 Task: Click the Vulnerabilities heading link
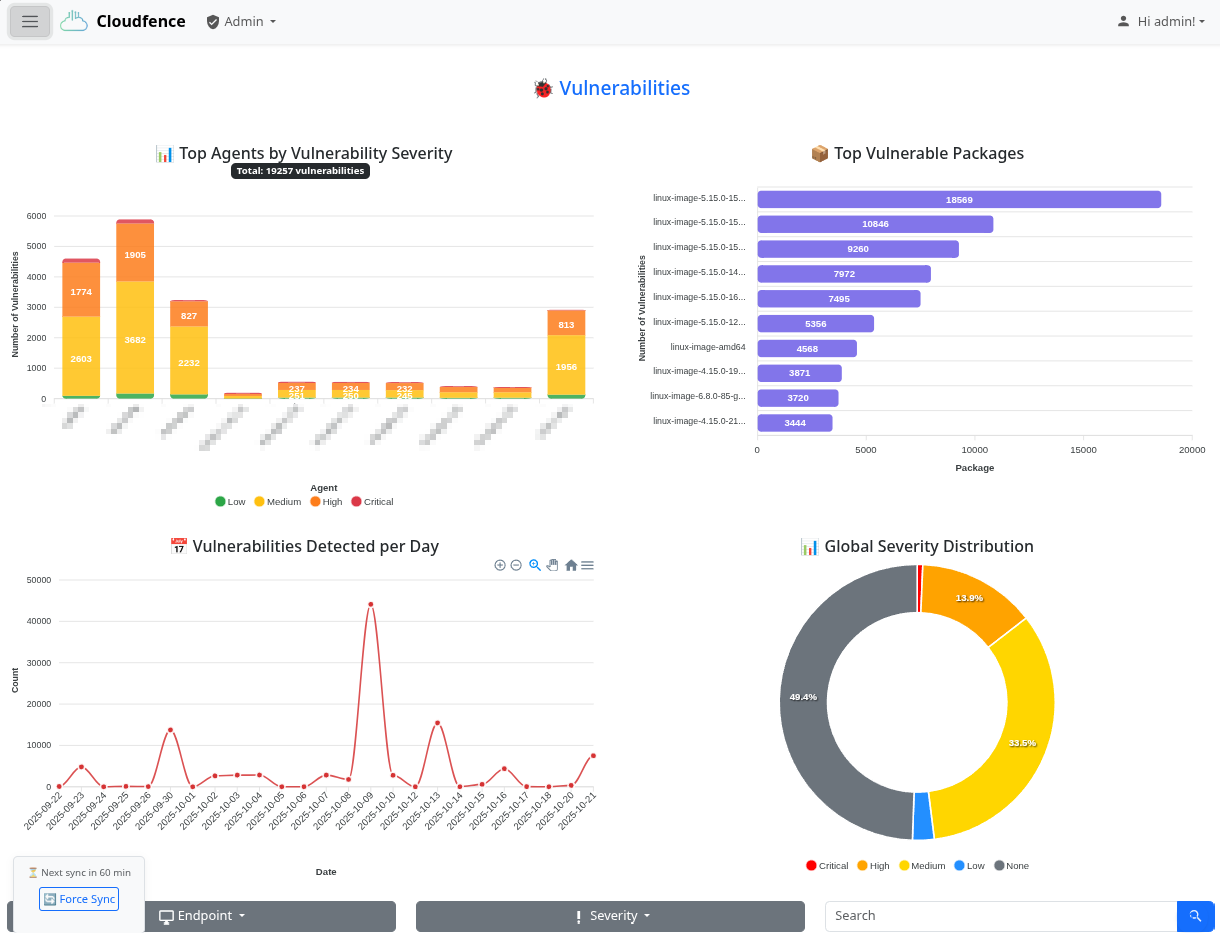624,88
